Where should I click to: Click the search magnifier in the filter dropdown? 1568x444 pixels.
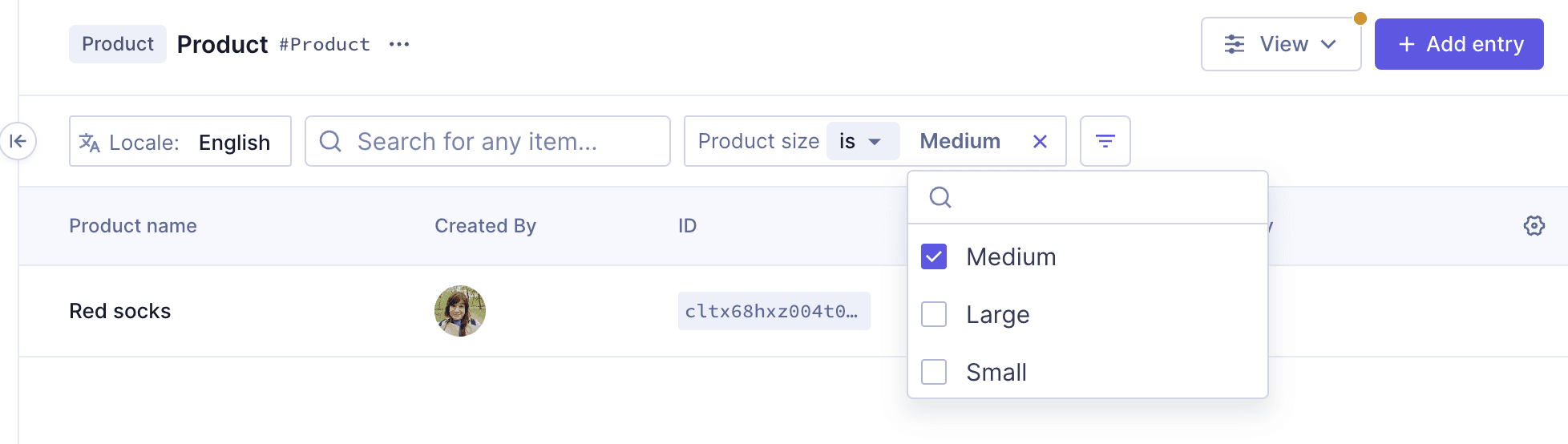(x=940, y=197)
